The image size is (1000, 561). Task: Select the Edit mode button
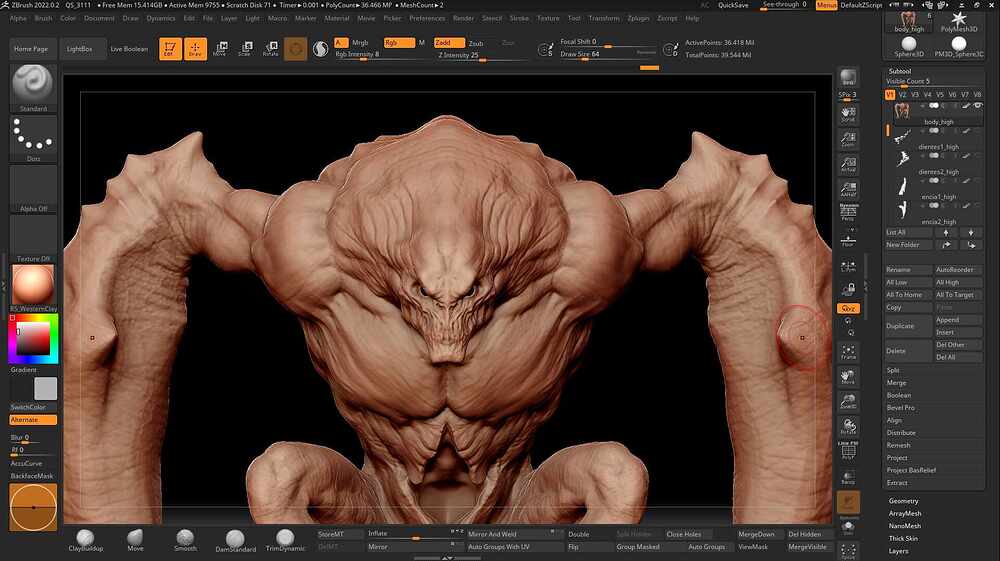[x=170, y=48]
